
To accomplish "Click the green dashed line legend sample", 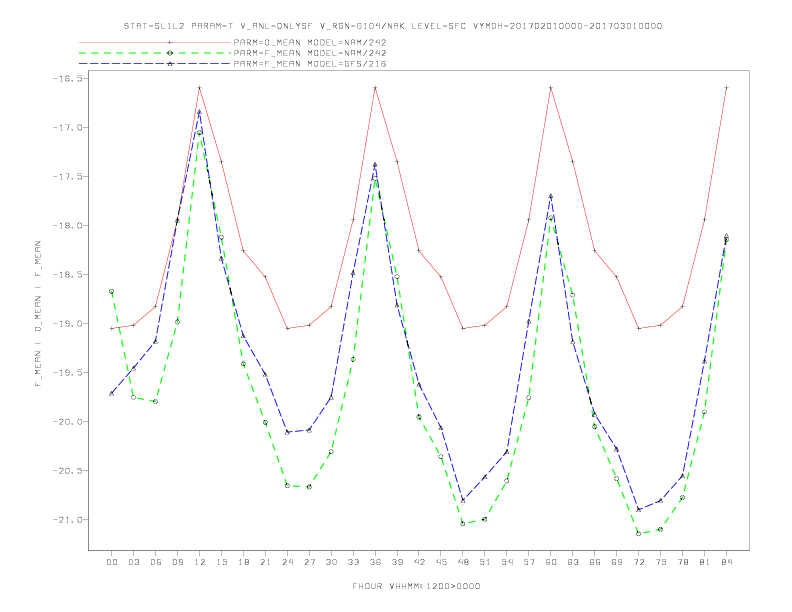I will click(155, 53).
